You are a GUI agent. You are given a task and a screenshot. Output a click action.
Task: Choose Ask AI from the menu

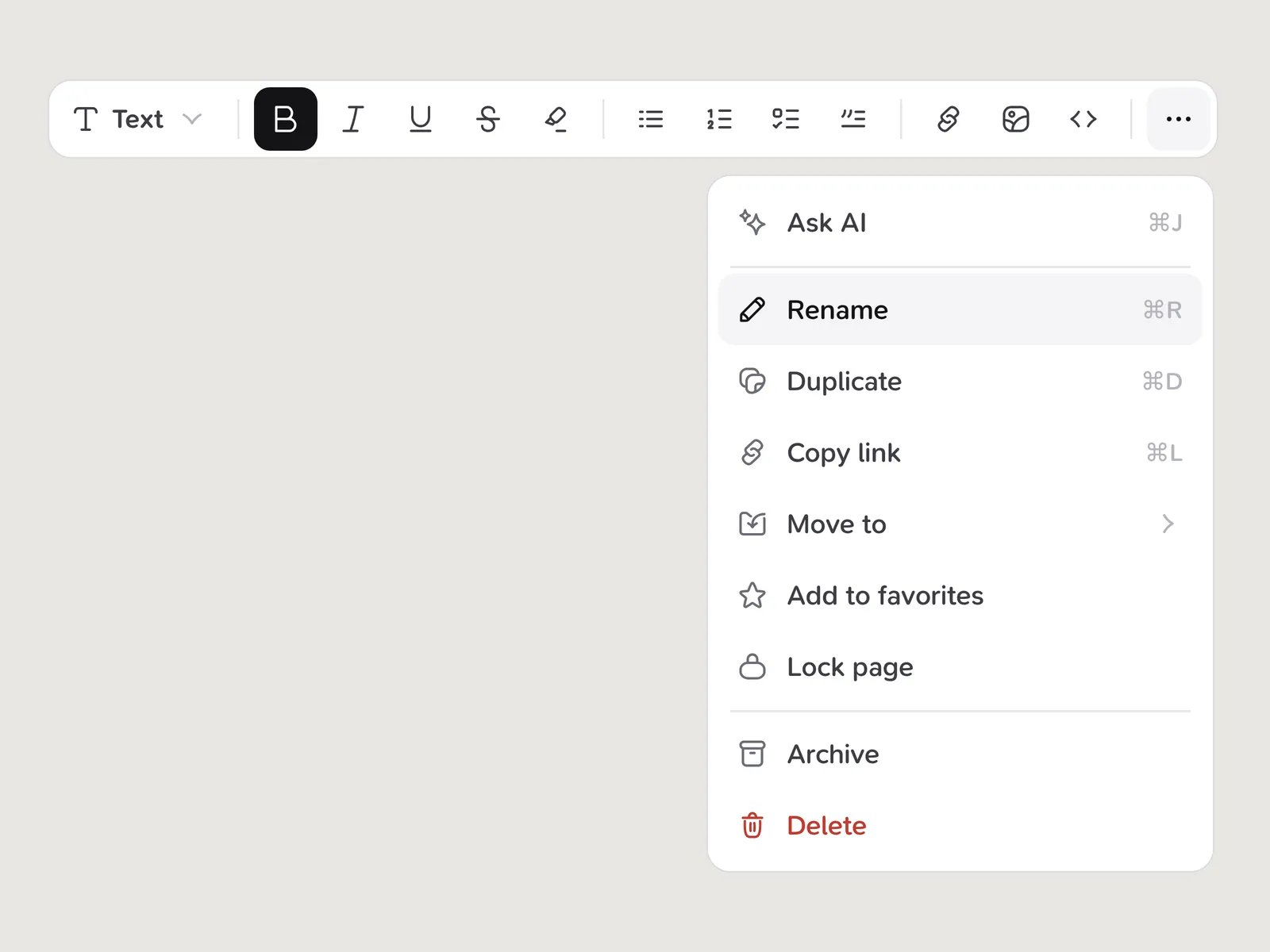click(960, 223)
